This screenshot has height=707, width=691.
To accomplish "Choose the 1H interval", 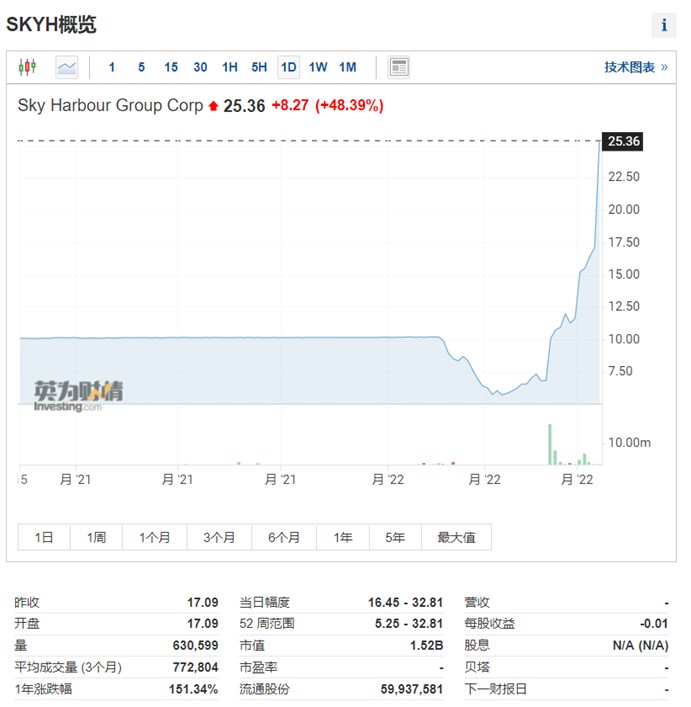I will tap(230, 68).
